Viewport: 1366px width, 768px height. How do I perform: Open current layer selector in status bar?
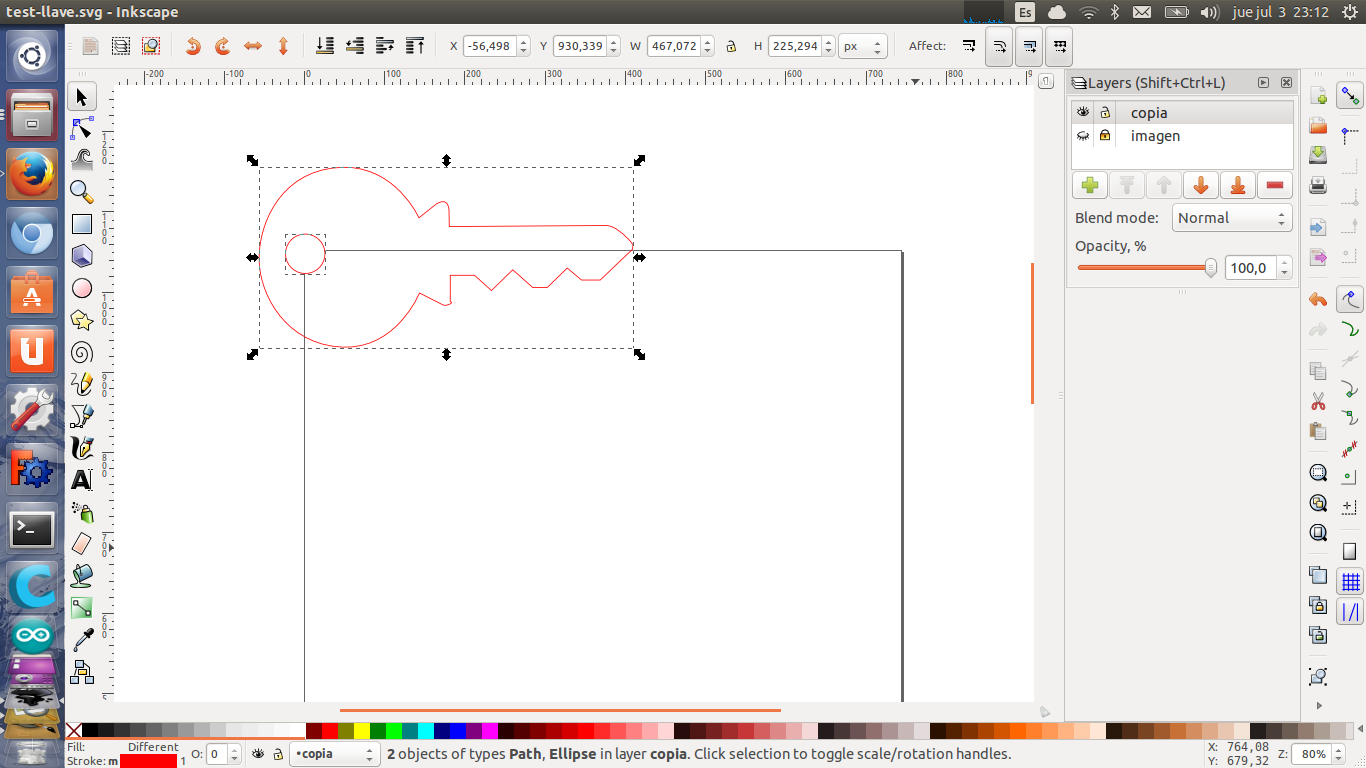click(x=336, y=754)
